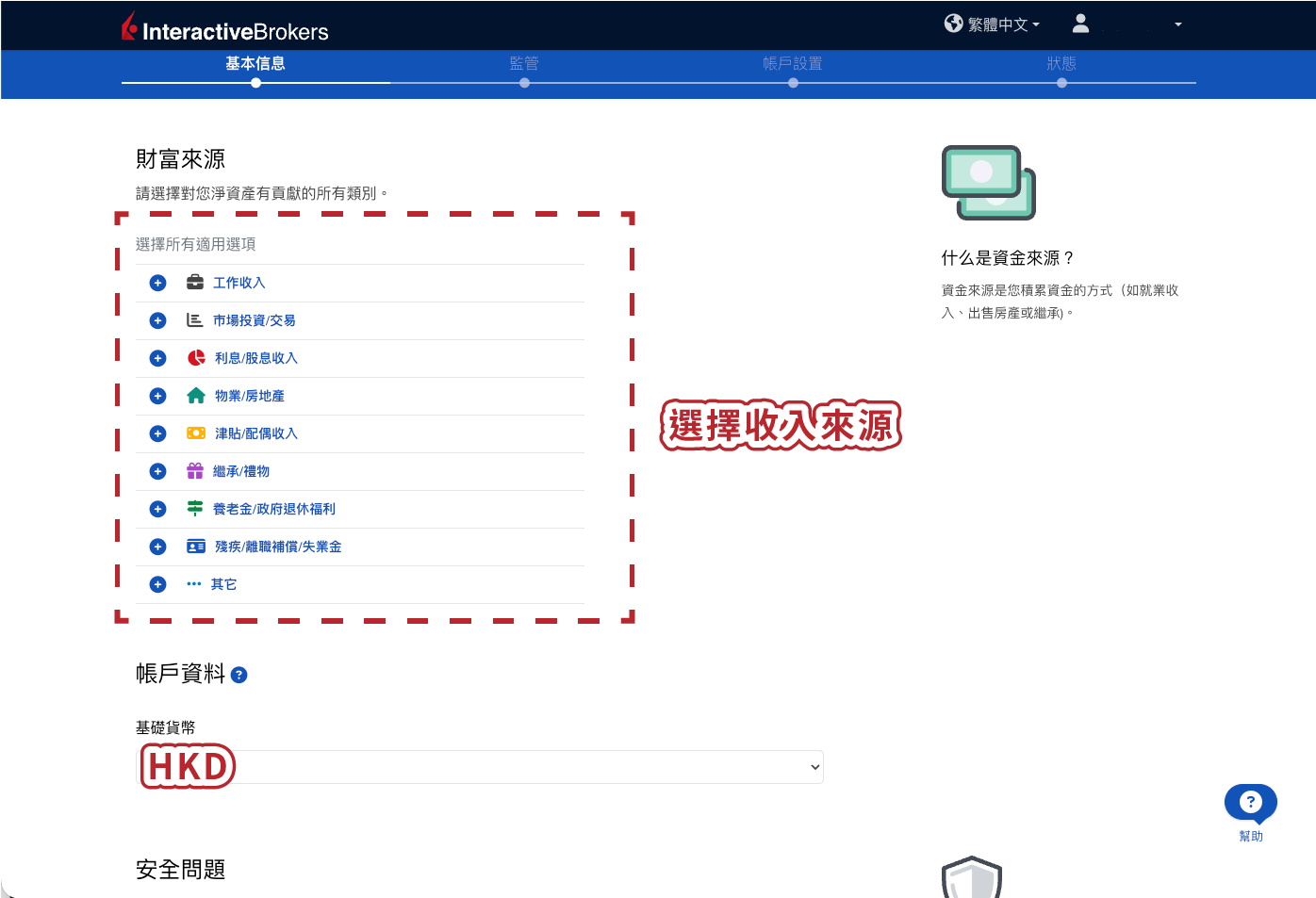Click the green house icon for 物業/房地產
The width and height of the screenshot is (1316, 898).
(196, 396)
